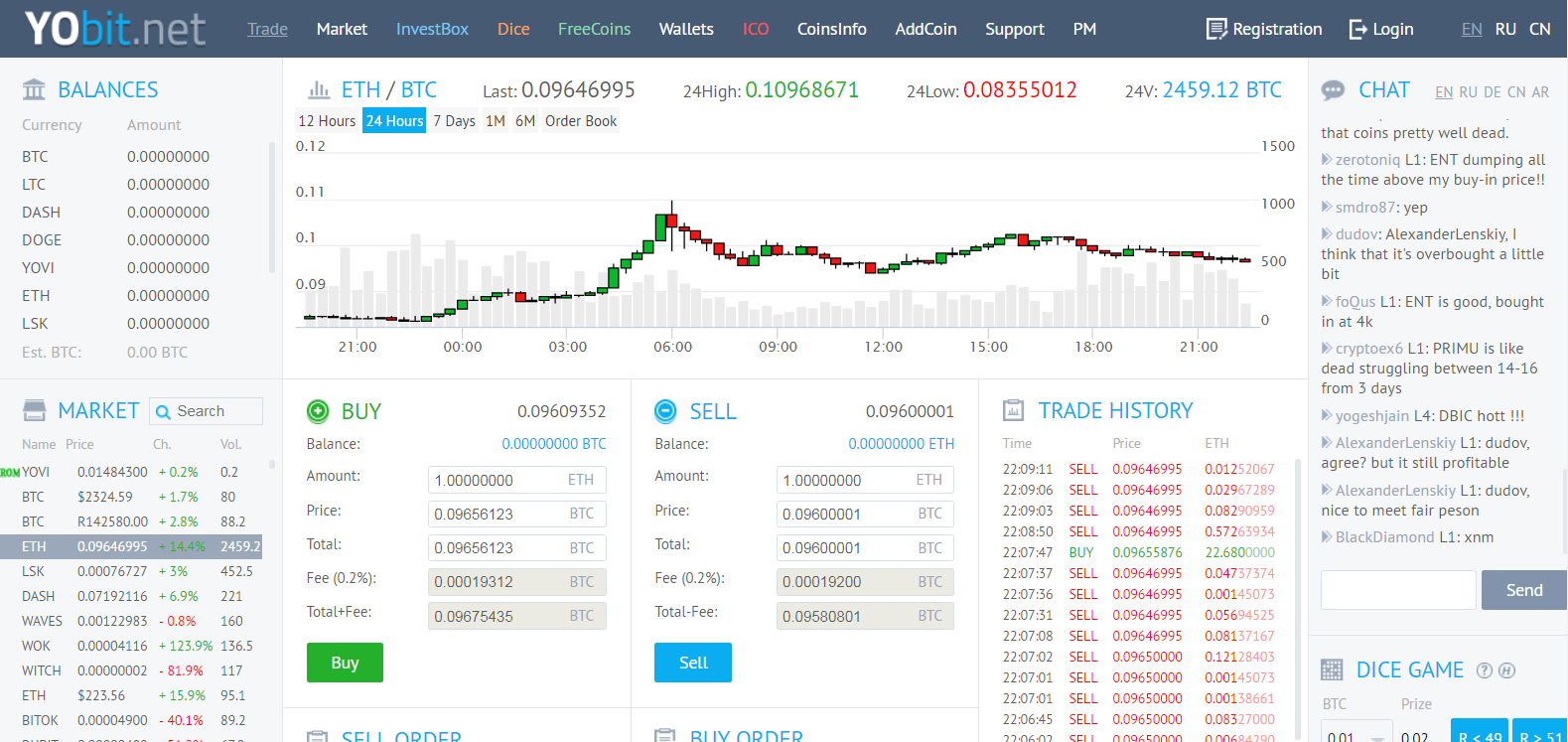Click the Balances panel scrollbar
The height and width of the screenshot is (742, 1568).
(x=272, y=209)
